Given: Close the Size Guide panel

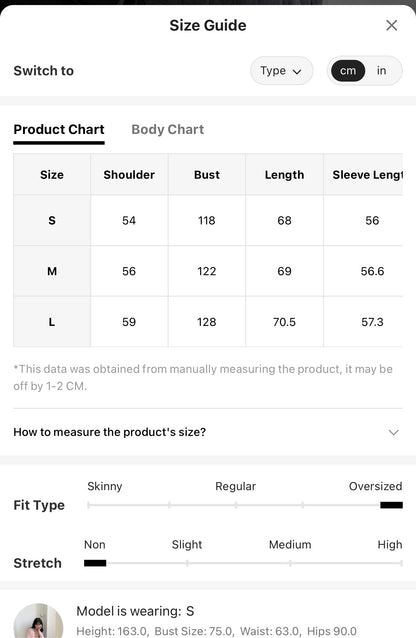Looking at the screenshot, I should [391, 25].
